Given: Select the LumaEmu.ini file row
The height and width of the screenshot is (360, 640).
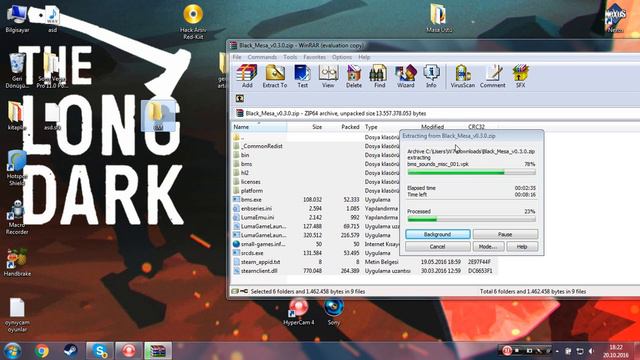Looking at the screenshot, I should click(x=316, y=218).
